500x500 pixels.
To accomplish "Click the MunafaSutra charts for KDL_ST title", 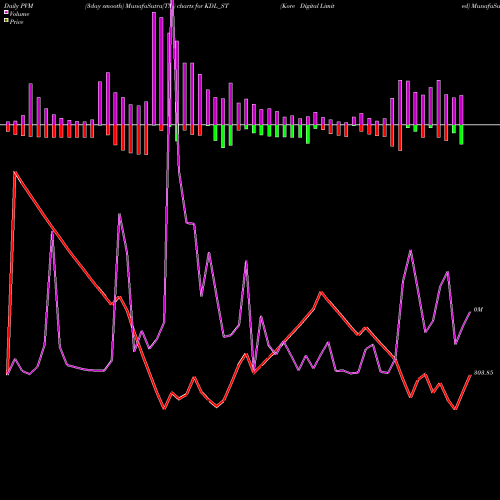I will 157,6.
